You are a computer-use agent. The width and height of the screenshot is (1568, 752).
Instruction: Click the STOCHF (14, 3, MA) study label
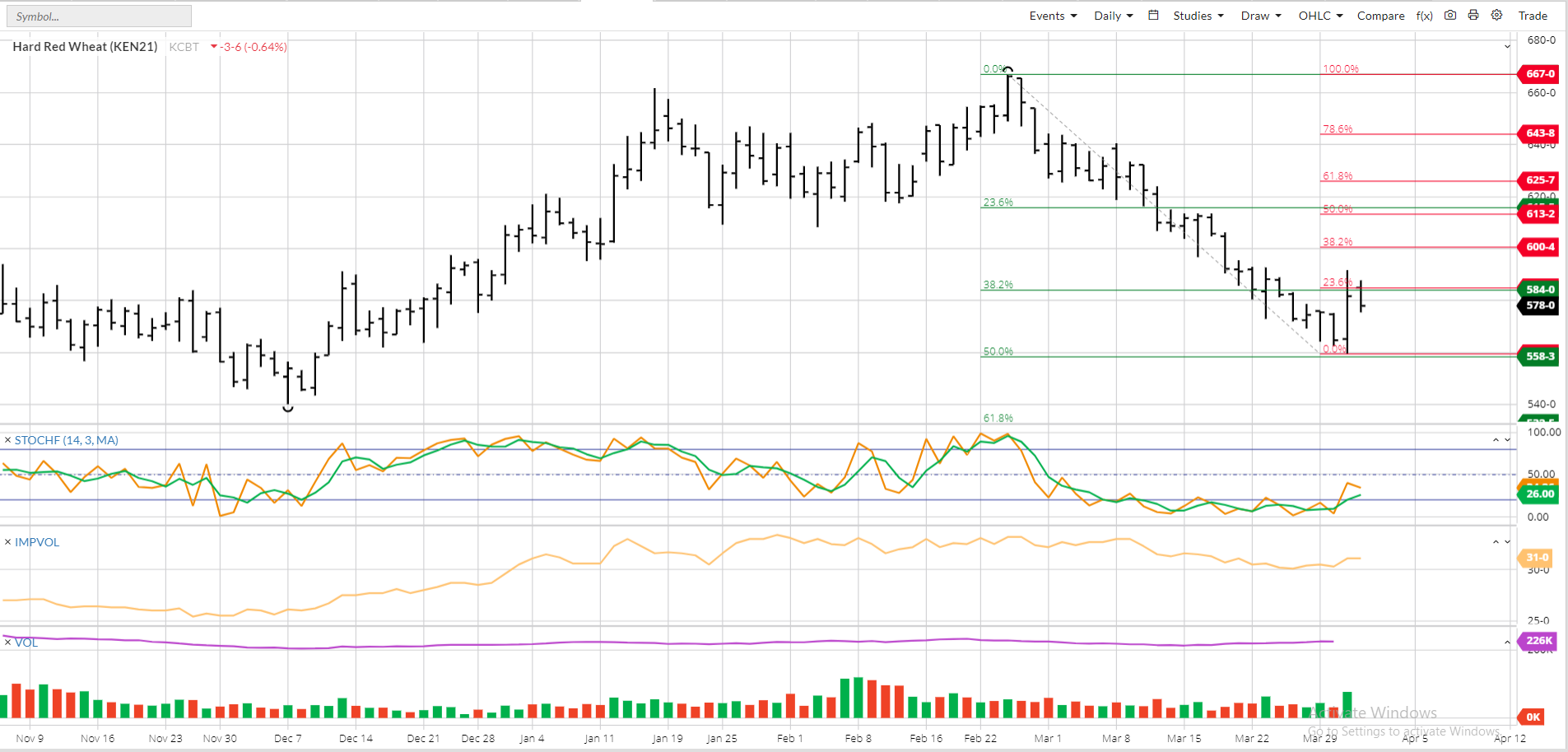67,440
